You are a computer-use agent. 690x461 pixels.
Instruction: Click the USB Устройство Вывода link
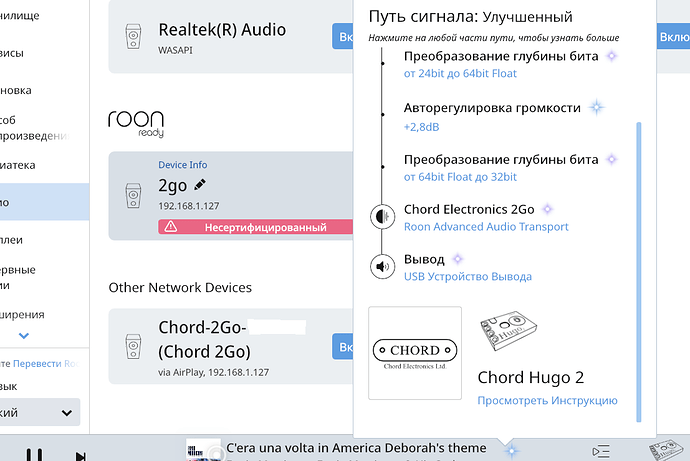tap(468, 277)
